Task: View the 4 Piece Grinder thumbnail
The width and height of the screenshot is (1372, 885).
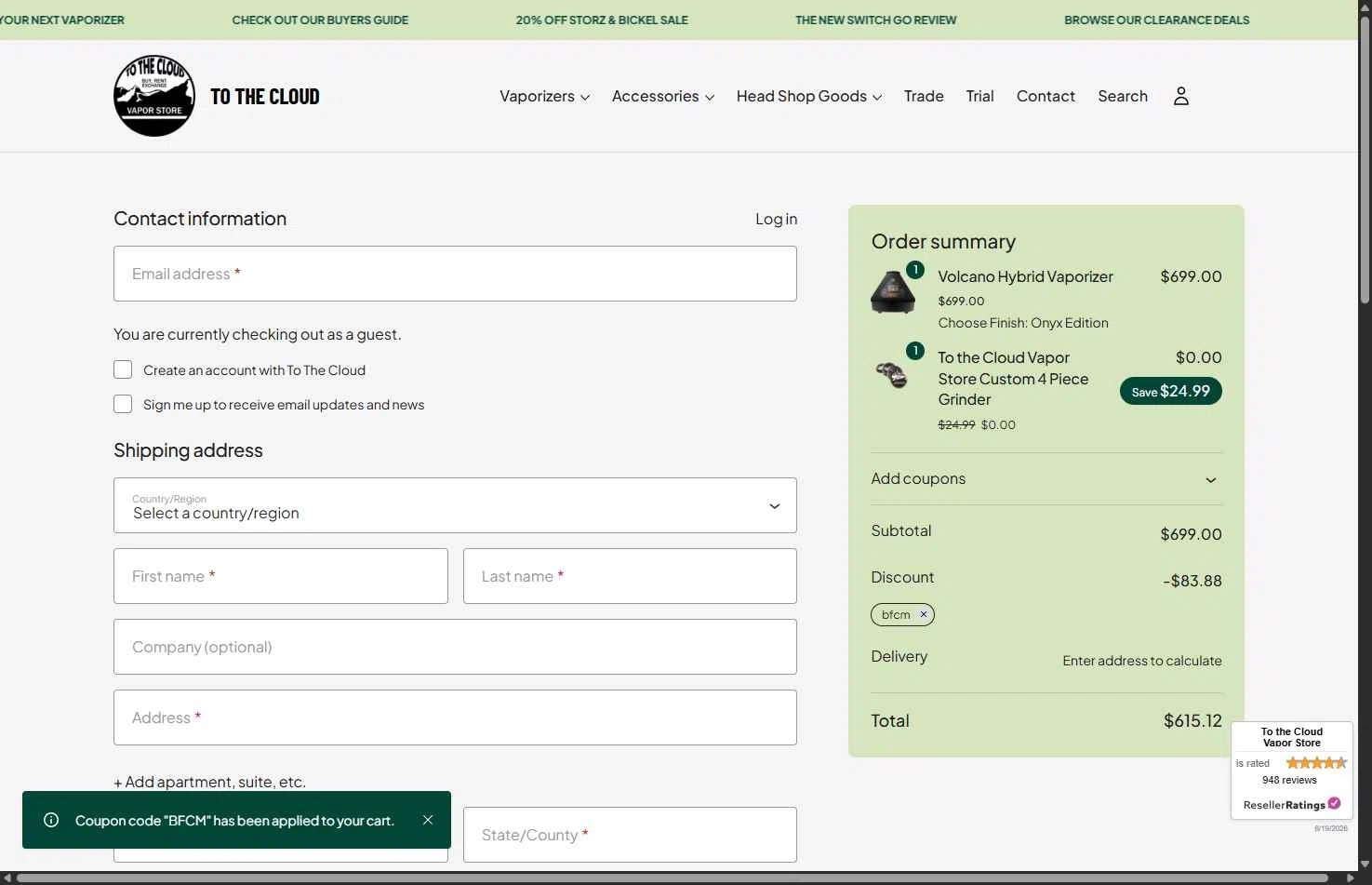Action: point(893,374)
